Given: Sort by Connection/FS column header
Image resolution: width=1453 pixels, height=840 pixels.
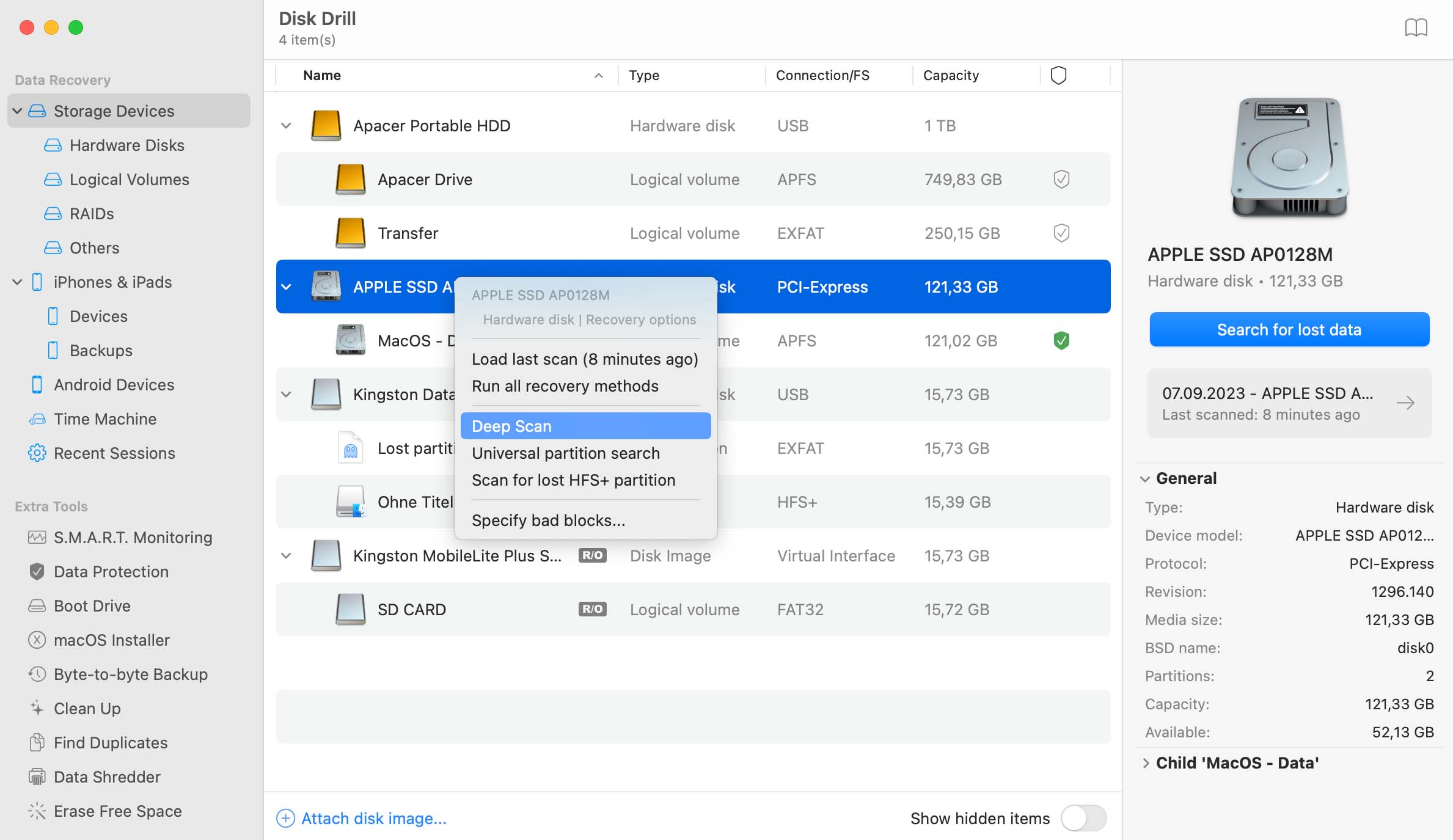Looking at the screenshot, I should point(839,75).
